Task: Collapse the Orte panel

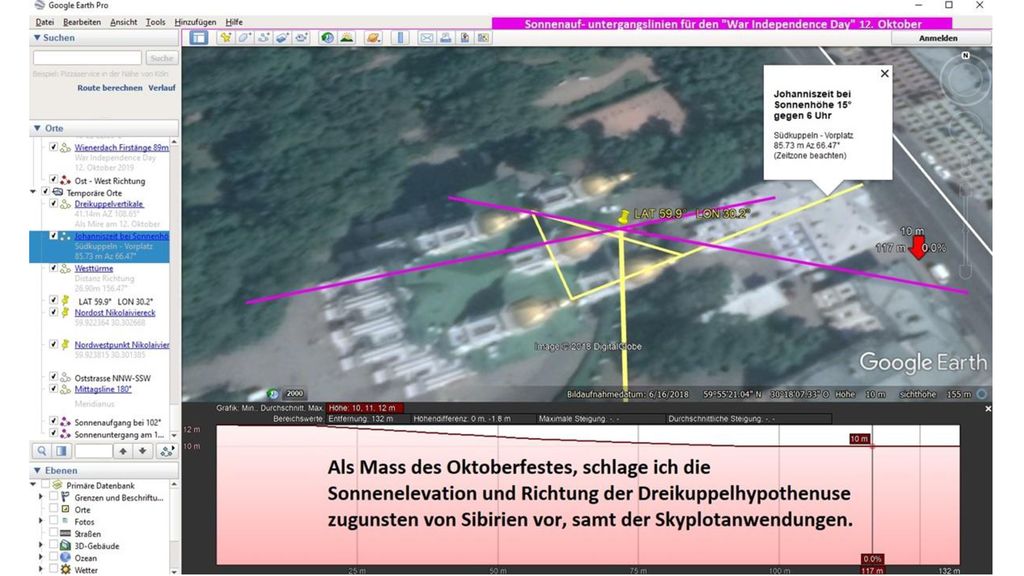Action: [x=37, y=128]
